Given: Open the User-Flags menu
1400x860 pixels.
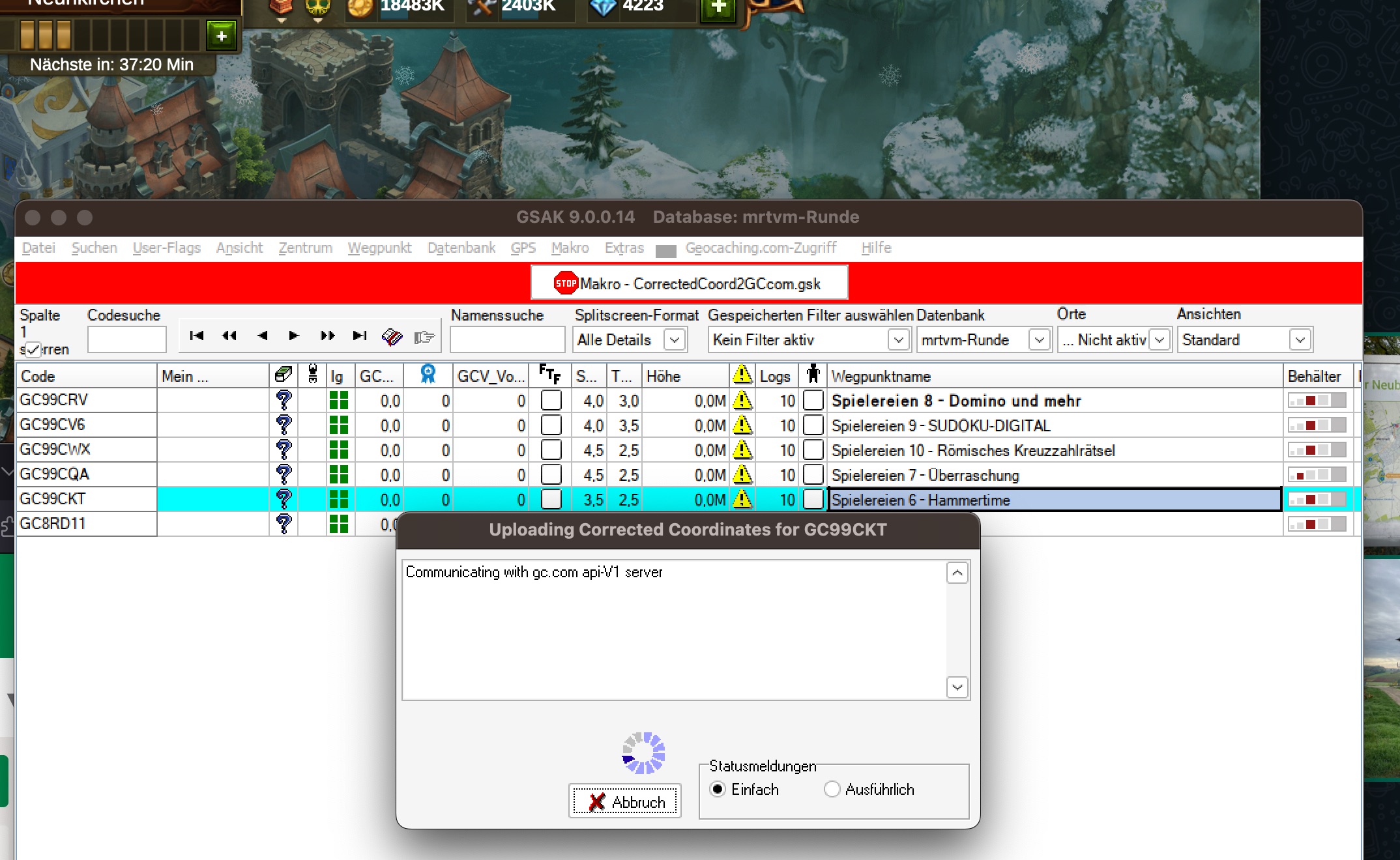Looking at the screenshot, I should pyautogui.click(x=167, y=248).
